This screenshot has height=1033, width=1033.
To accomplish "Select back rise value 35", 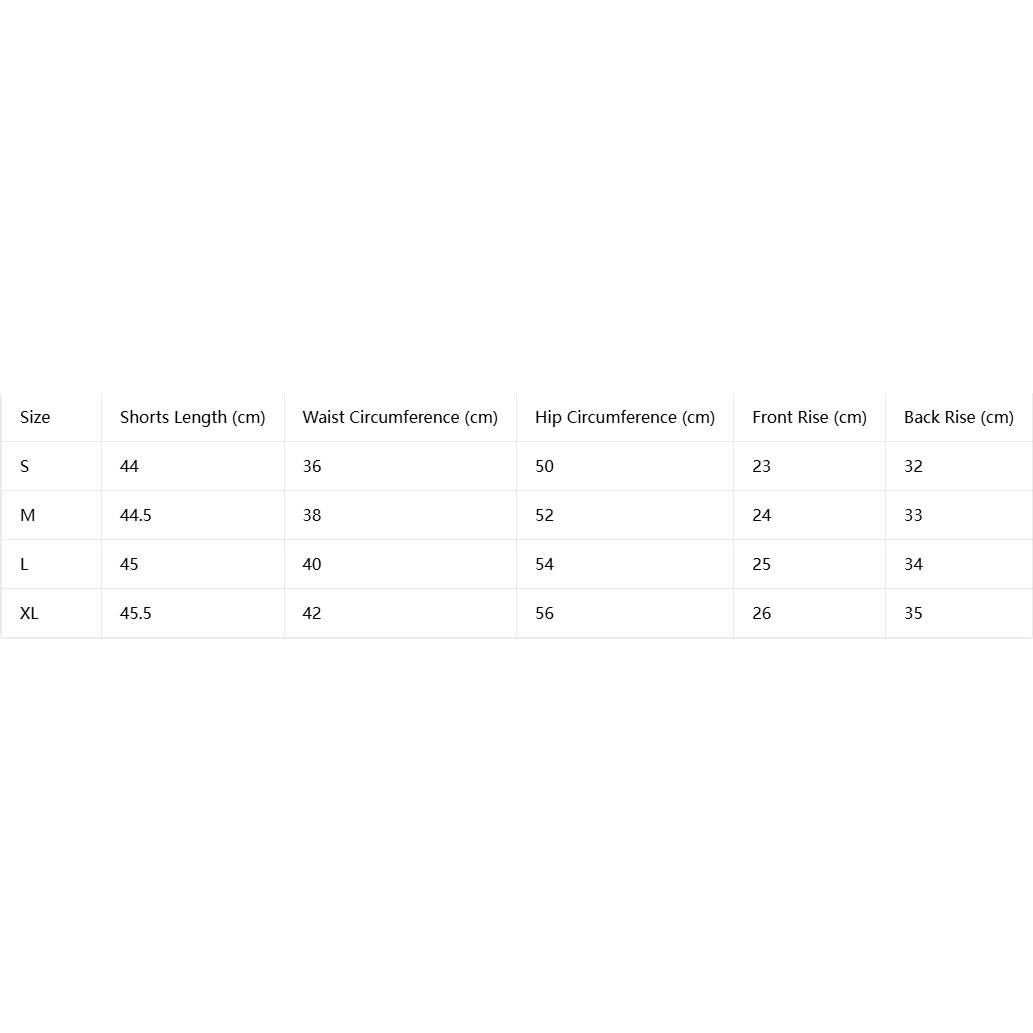I will [x=913, y=613].
